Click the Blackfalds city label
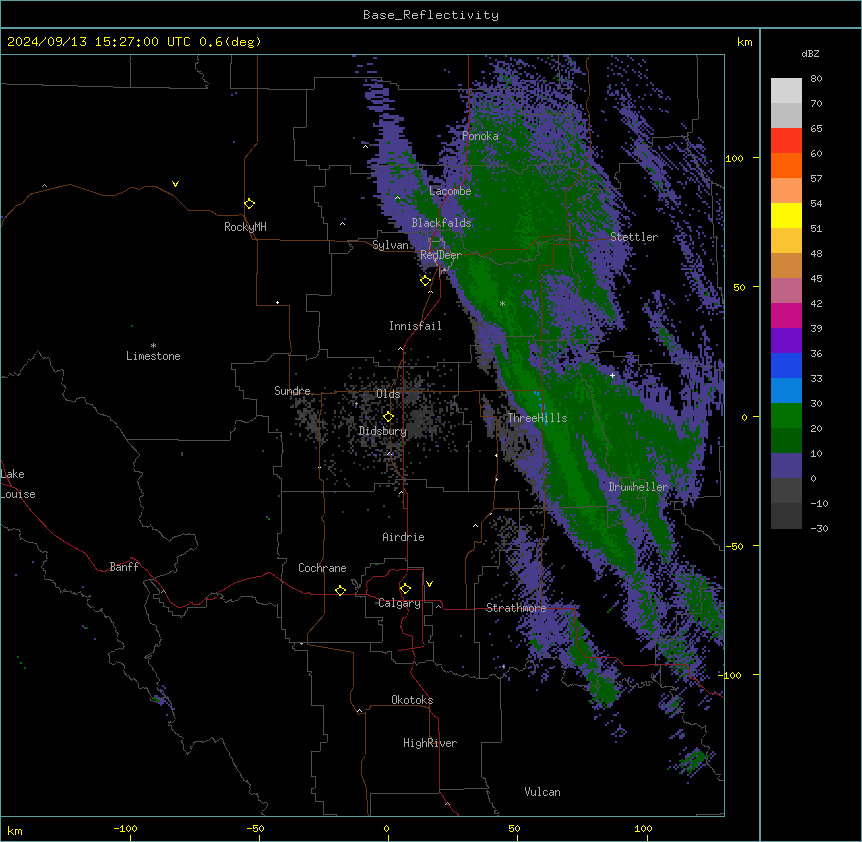 [x=441, y=223]
